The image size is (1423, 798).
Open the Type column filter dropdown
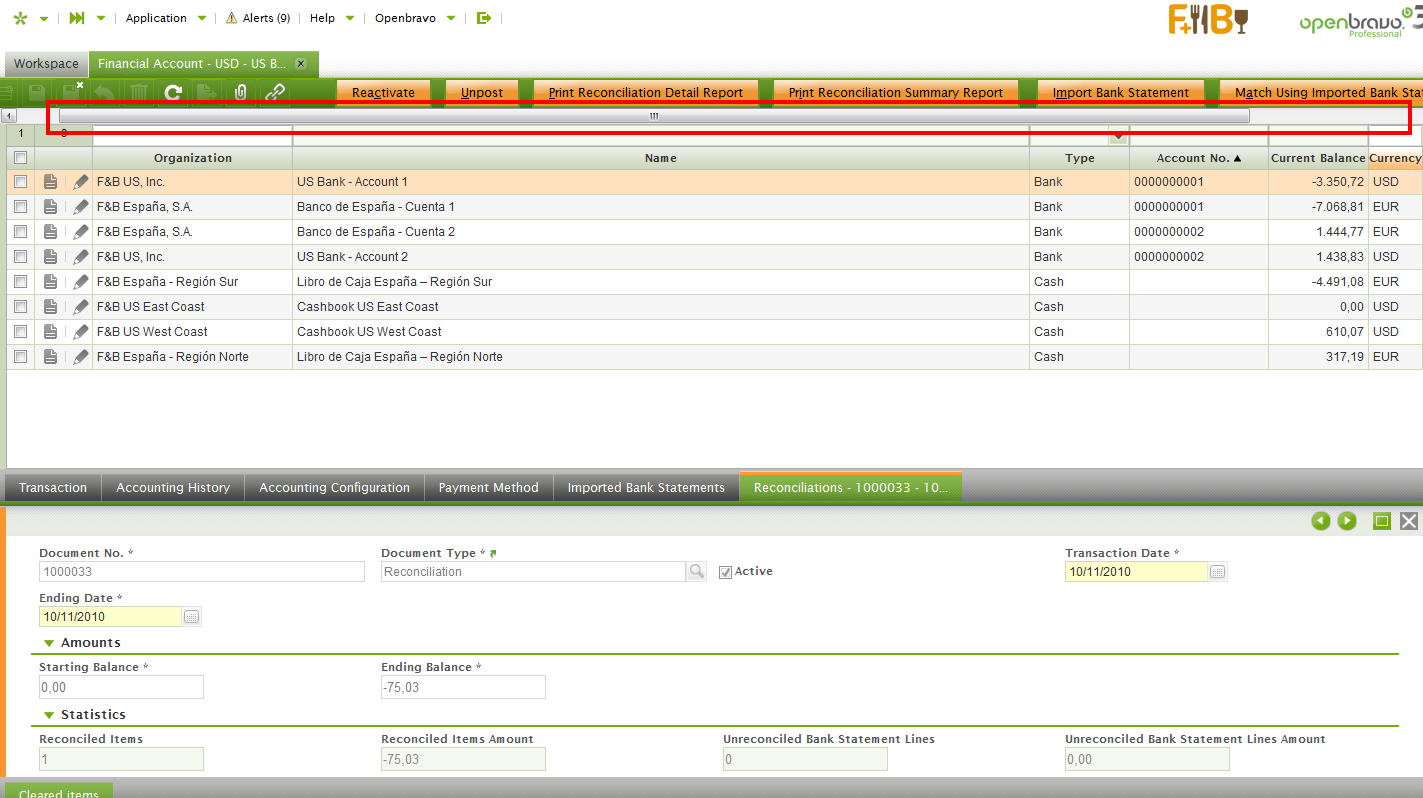click(1119, 136)
